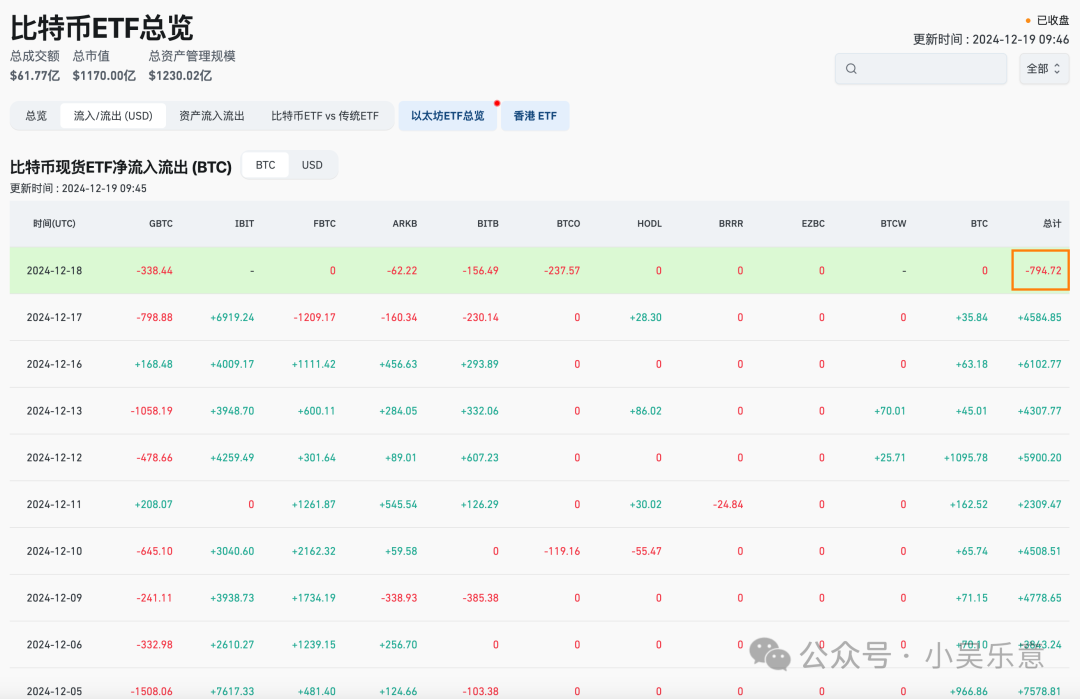Click the 总资产管理规模 $1230.02亿 stat
The height and width of the screenshot is (699, 1080).
coord(191,65)
